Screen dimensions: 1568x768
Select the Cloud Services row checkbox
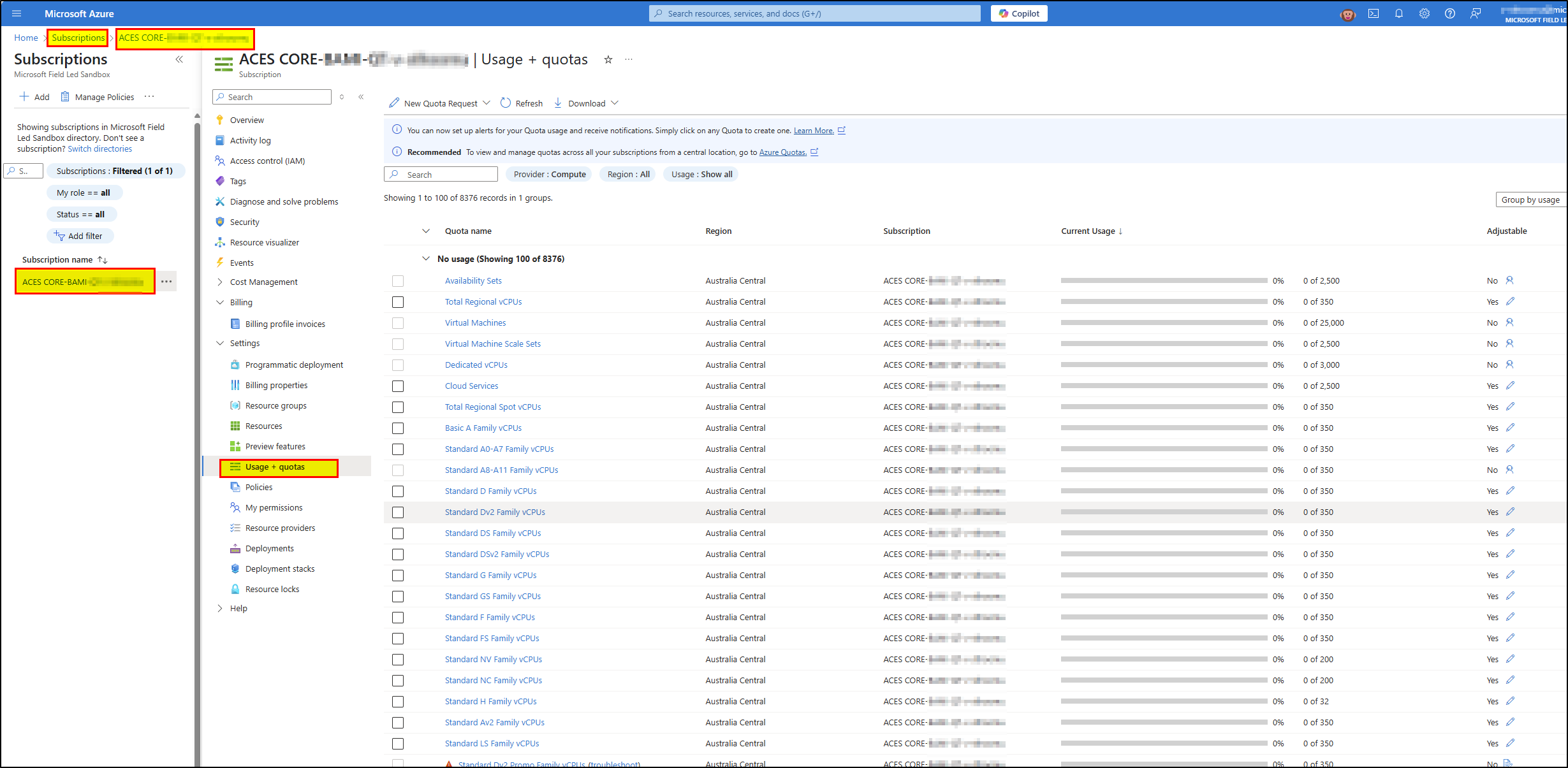point(398,386)
